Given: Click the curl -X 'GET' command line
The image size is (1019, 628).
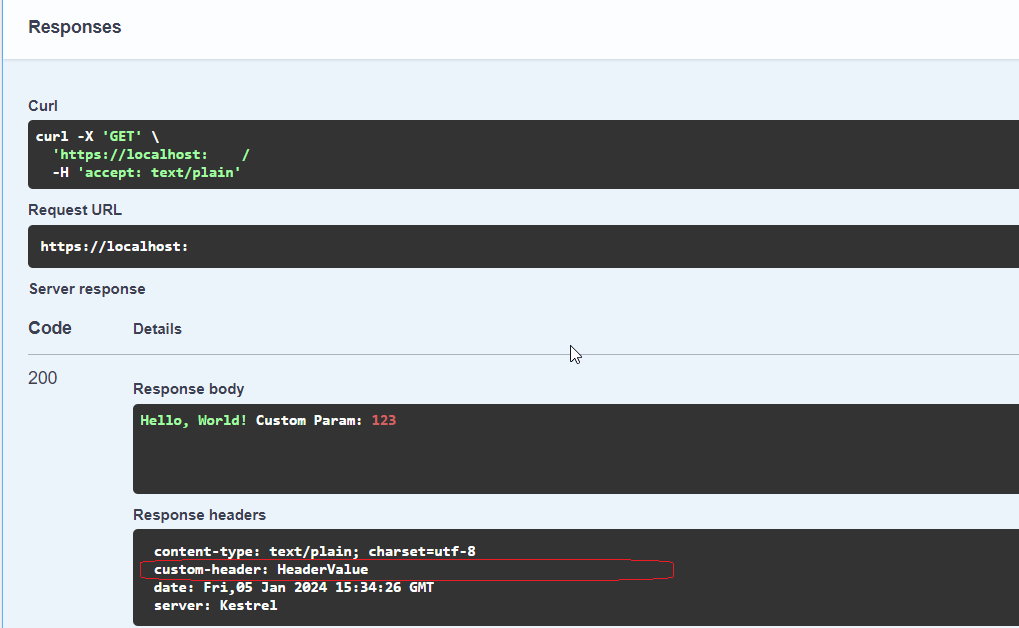Looking at the screenshot, I should [97, 137].
